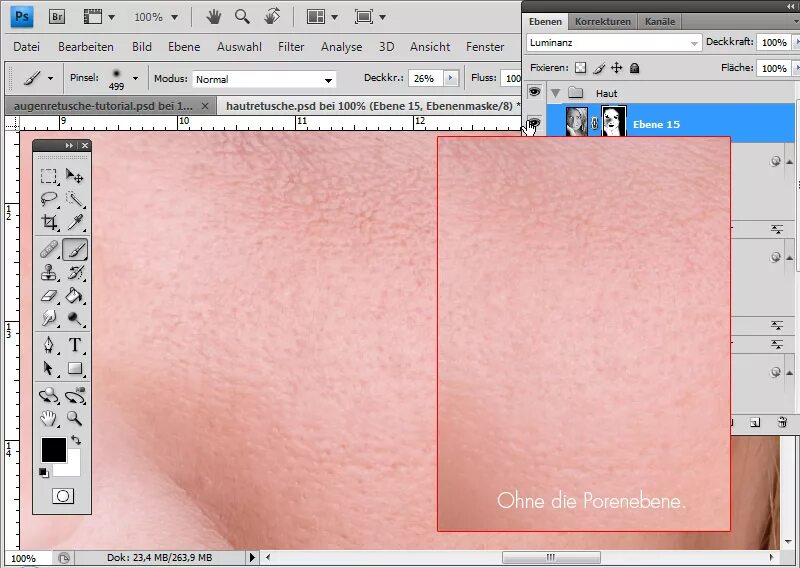Click the Photoshop Ps logo
Viewport: 800px width, 568px height.
[x=22, y=17]
